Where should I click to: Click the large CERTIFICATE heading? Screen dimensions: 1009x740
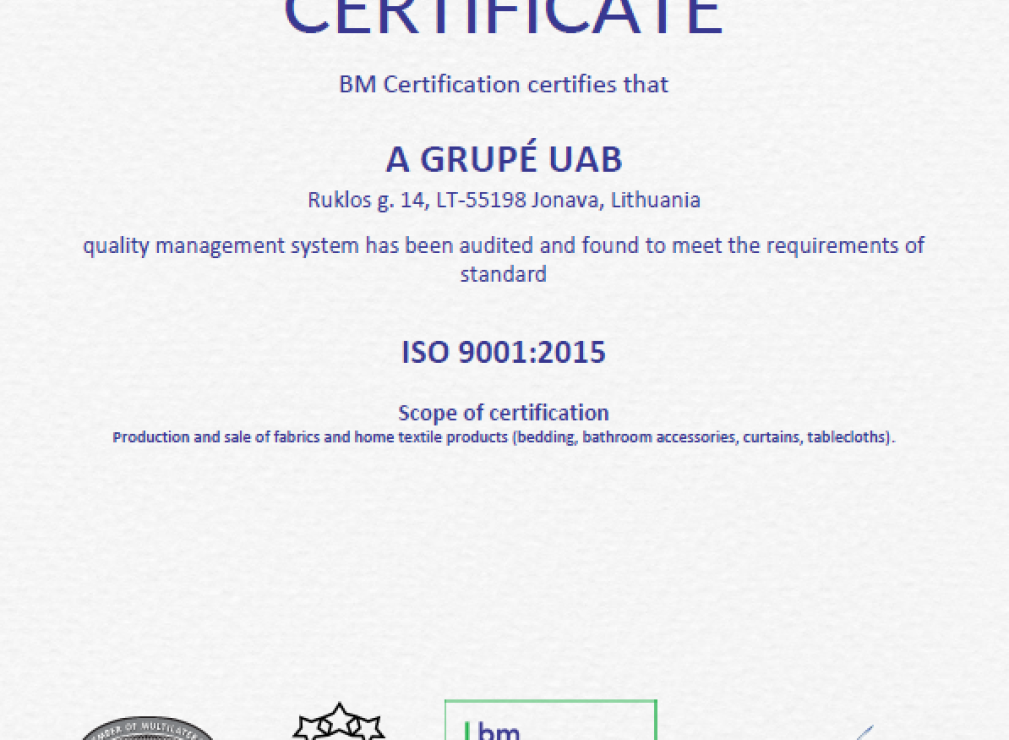503,17
